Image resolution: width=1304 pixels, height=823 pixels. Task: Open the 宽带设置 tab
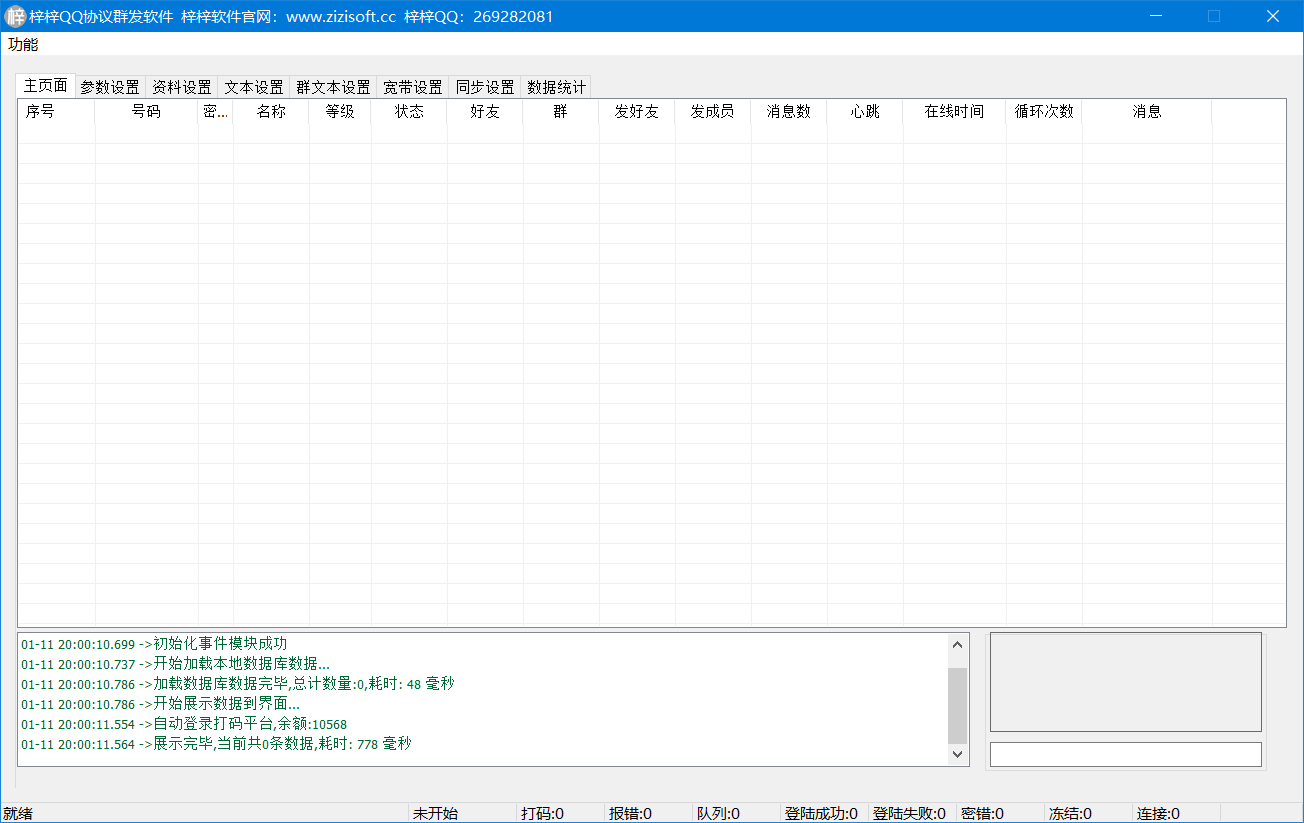[413, 87]
